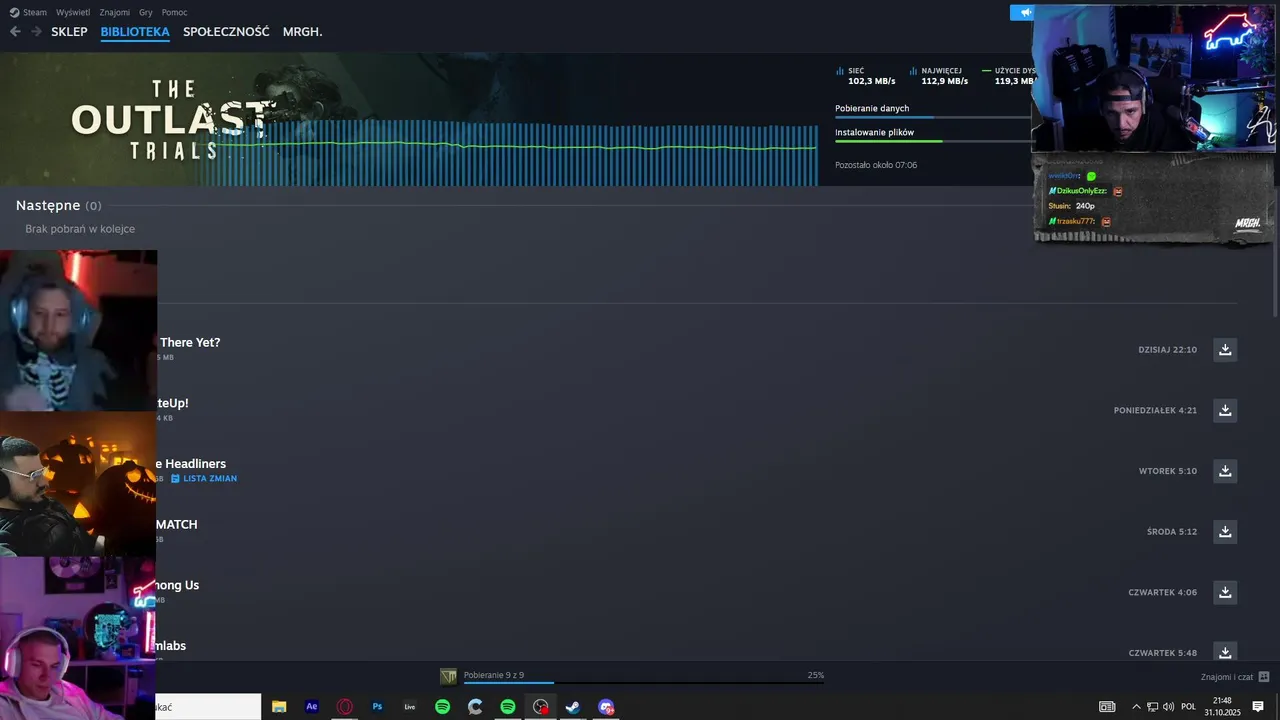
Task: Open Steam from the taskbar
Action: [573, 707]
